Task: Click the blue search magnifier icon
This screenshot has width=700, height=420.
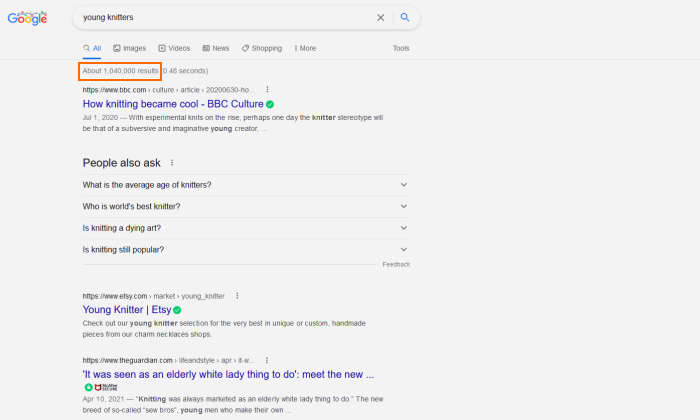Action: click(x=405, y=17)
